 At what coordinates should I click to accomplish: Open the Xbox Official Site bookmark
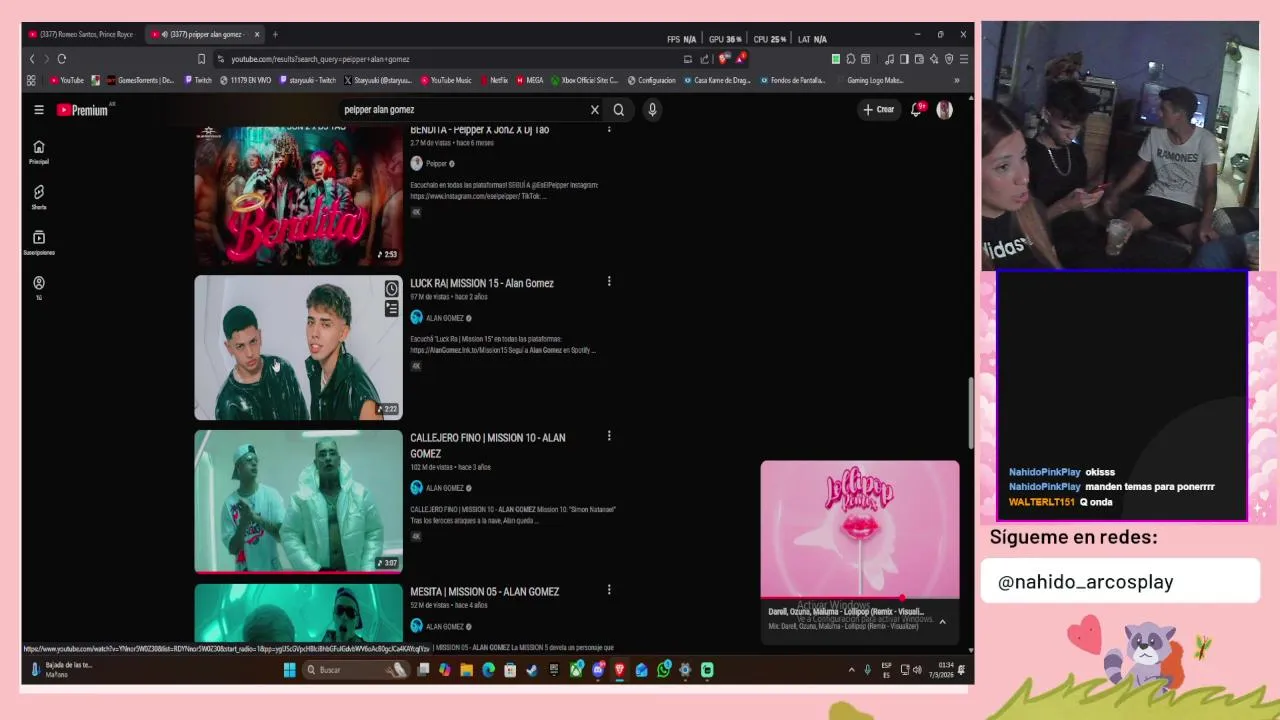point(585,80)
